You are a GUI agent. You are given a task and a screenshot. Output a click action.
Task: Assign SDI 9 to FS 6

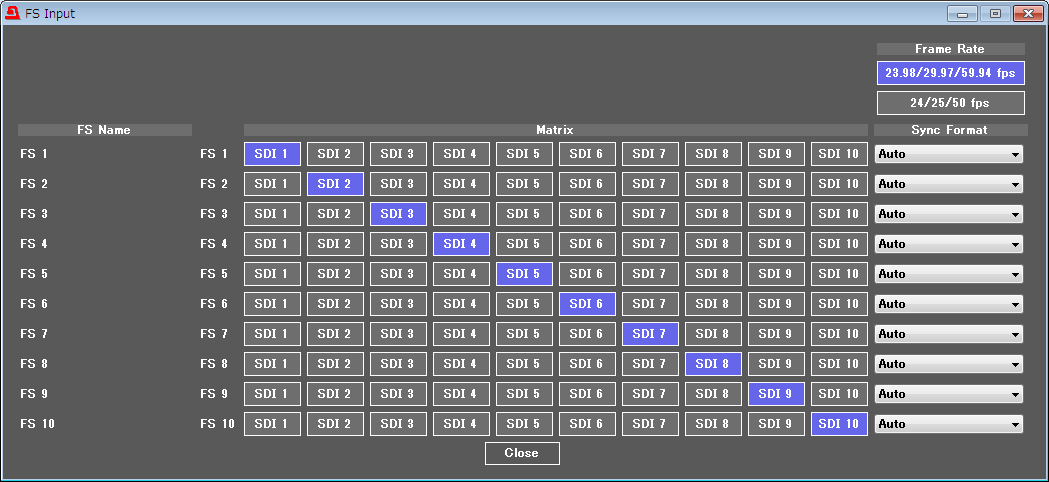click(x=776, y=304)
